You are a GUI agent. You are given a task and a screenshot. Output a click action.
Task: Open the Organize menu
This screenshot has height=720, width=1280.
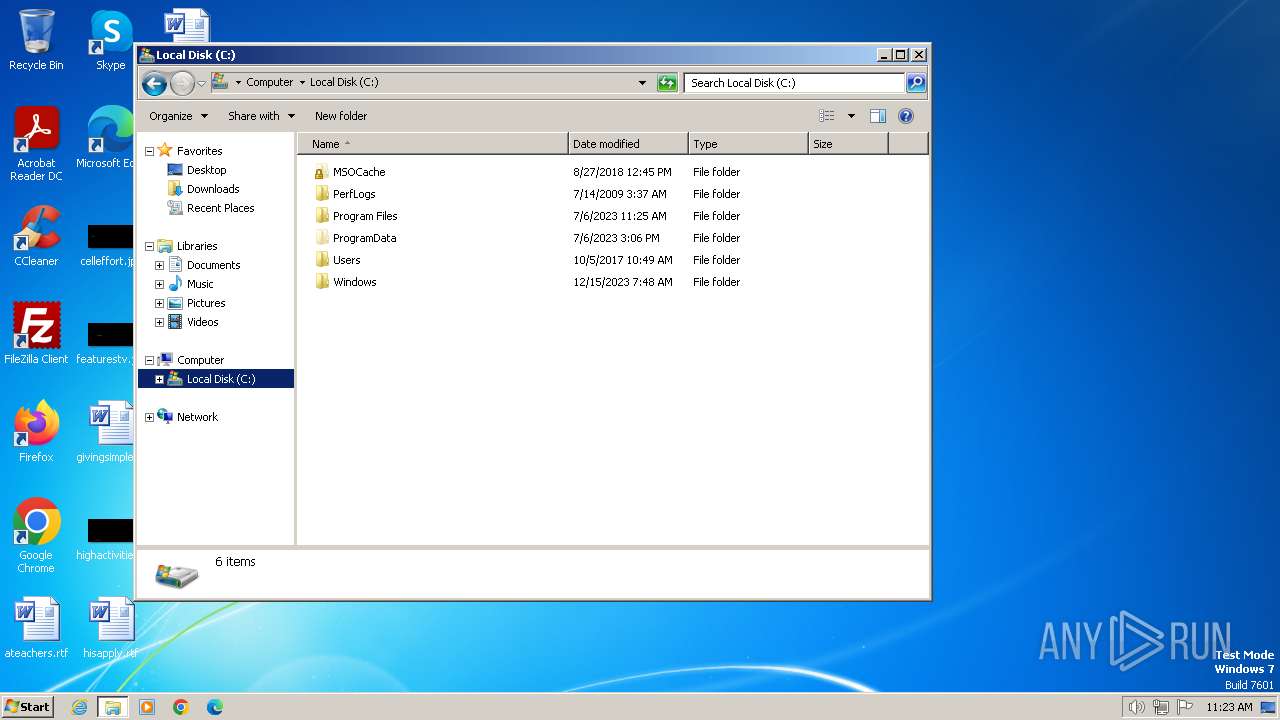click(x=178, y=116)
